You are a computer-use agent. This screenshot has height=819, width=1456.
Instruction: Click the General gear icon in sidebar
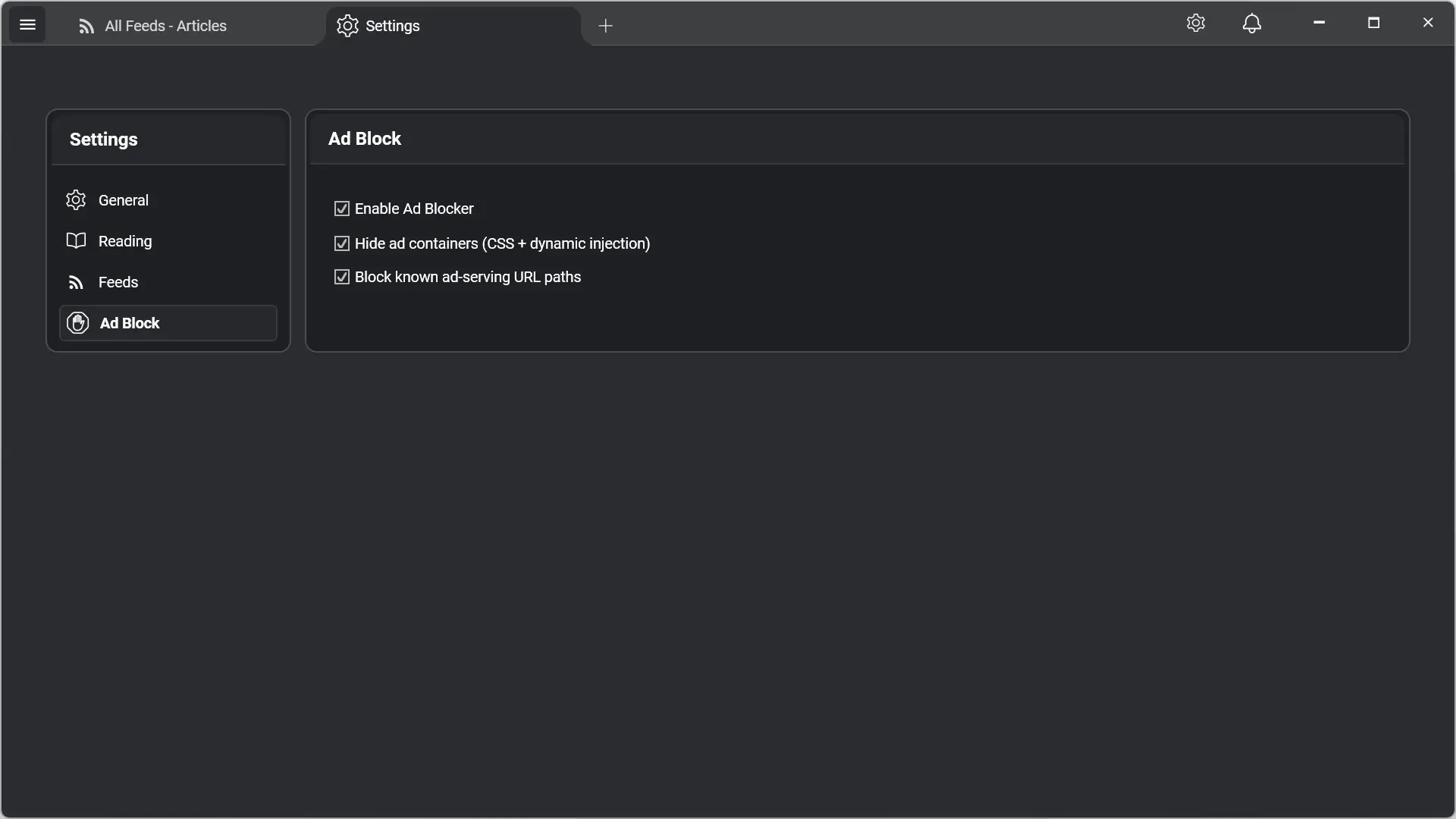click(x=76, y=200)
